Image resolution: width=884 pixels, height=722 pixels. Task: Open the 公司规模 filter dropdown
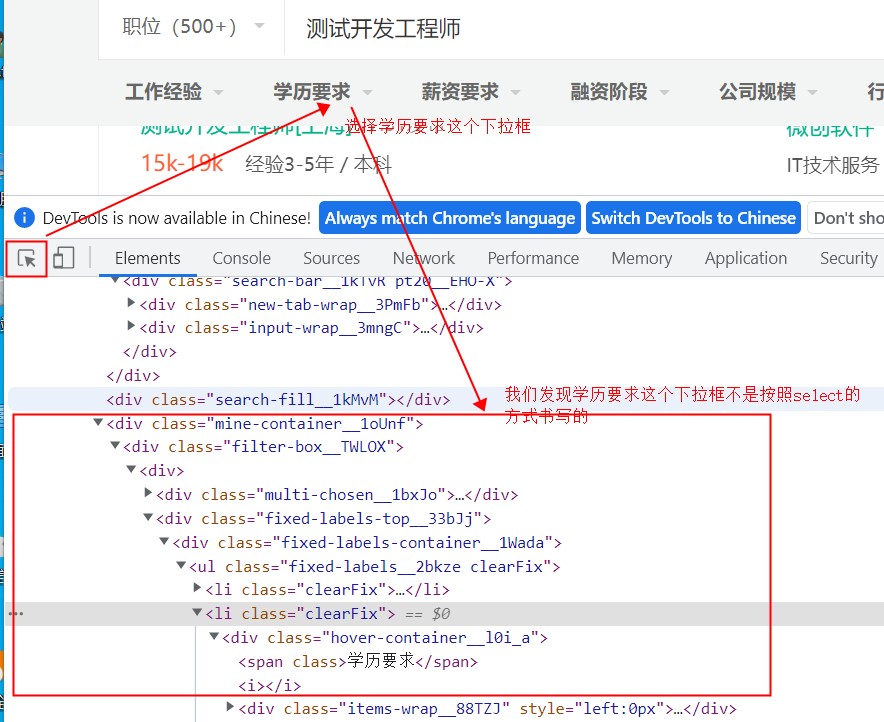768,91
